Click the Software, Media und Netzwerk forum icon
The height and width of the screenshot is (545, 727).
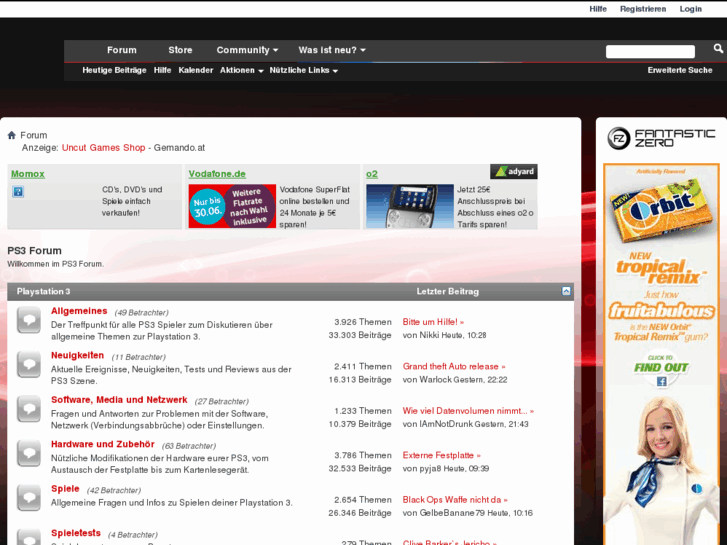pyautogui.click(x=29, y=409)
